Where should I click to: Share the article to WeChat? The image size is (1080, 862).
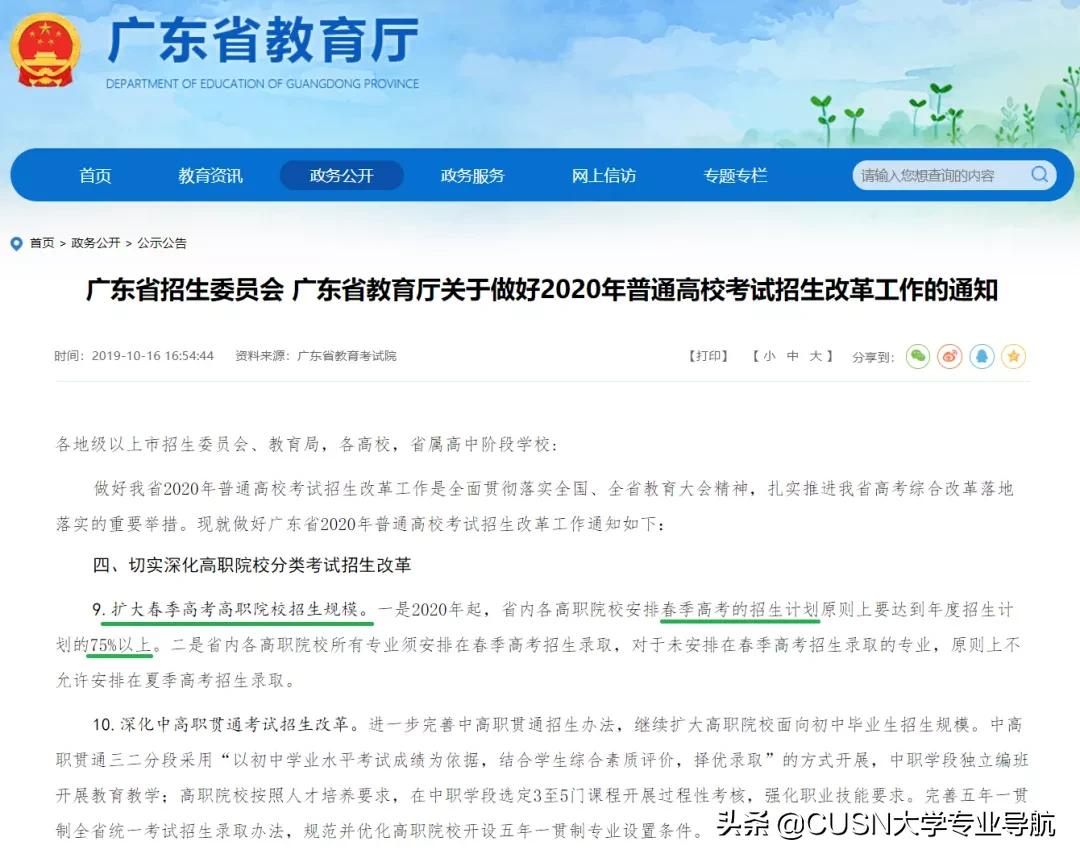(x=917, y=356)
